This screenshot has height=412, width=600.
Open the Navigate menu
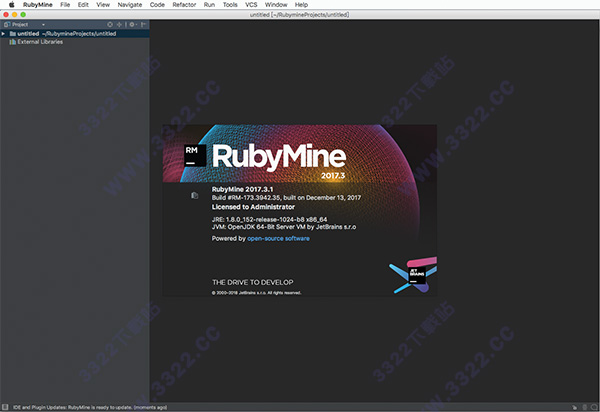coord(130,5)
